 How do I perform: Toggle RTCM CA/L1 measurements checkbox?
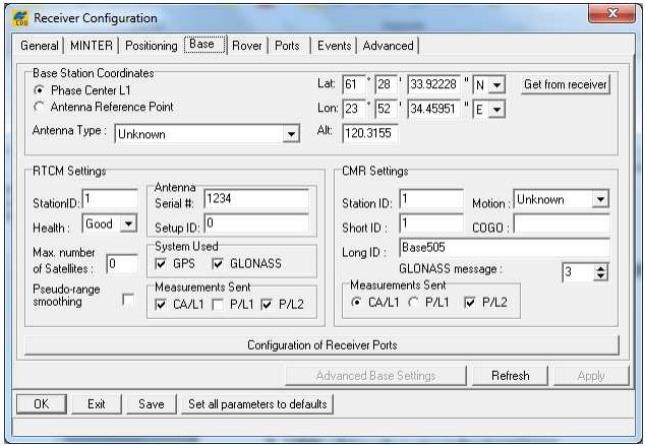[160, 304]
